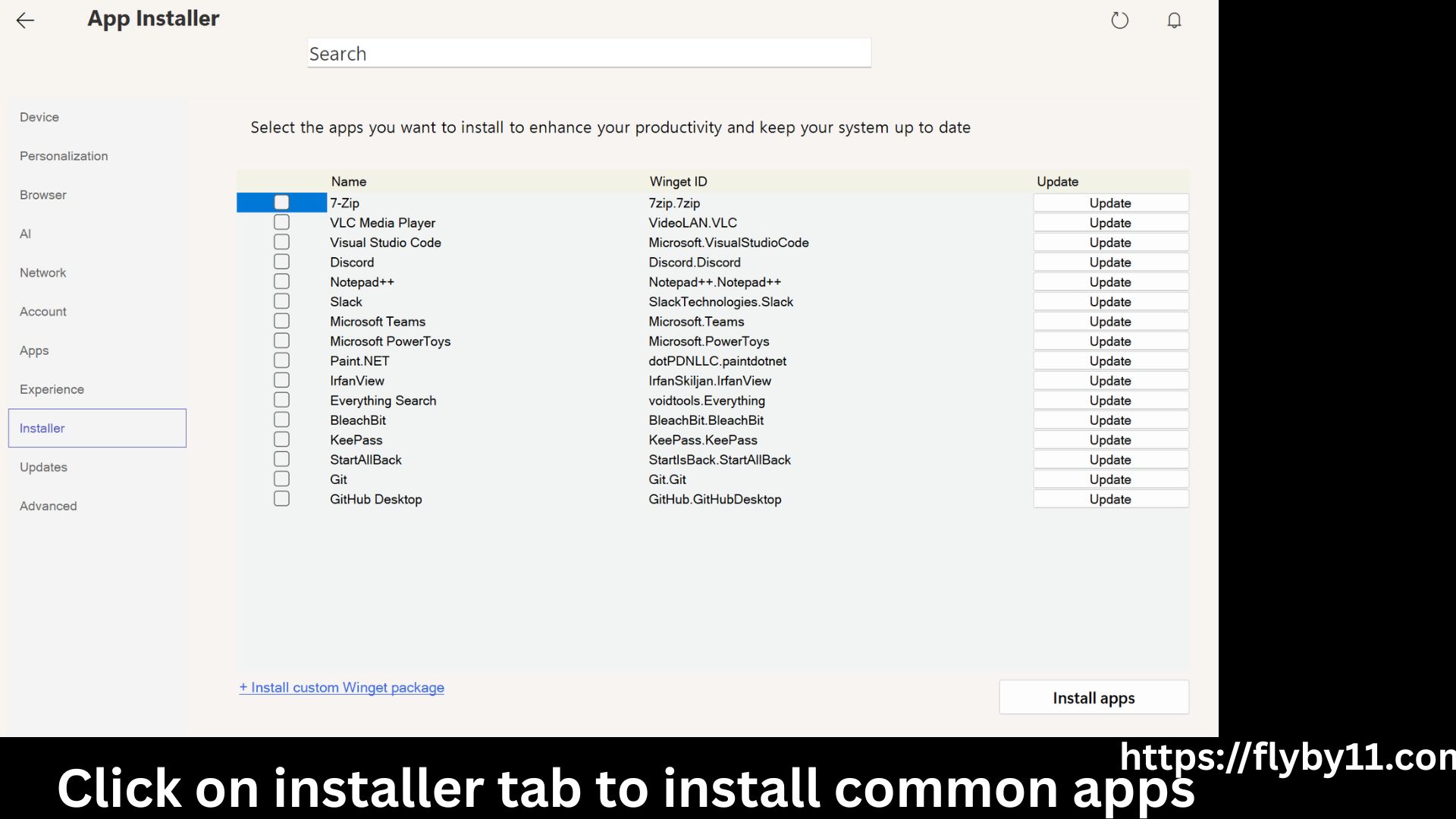
Task: Check the GitHub Desktop checkbox
Action: coord(281,498)
